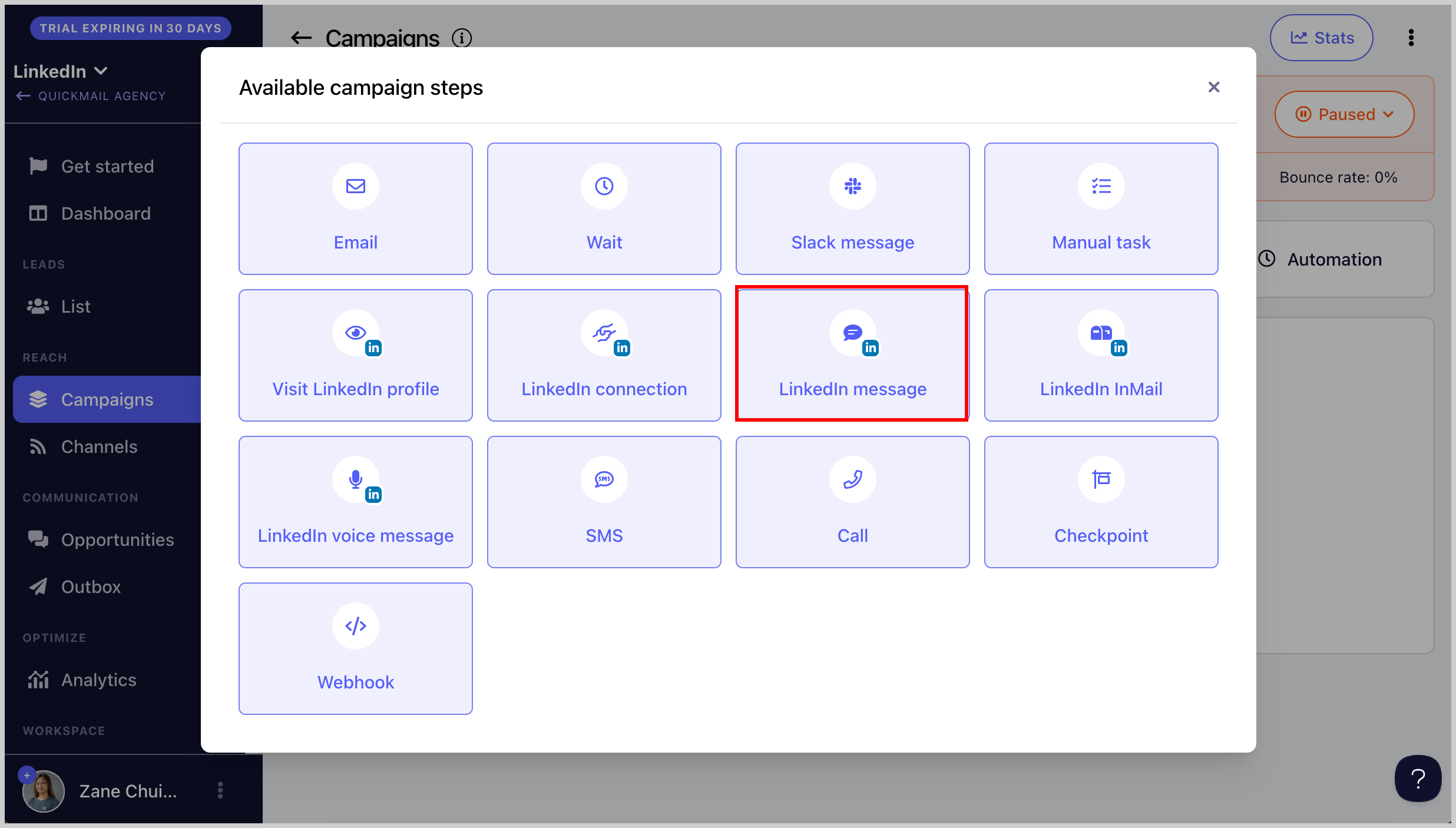Select the Email campaign step
This screenshot has width=1456, height=828.
pyautogui.click(x=356, y=208)
